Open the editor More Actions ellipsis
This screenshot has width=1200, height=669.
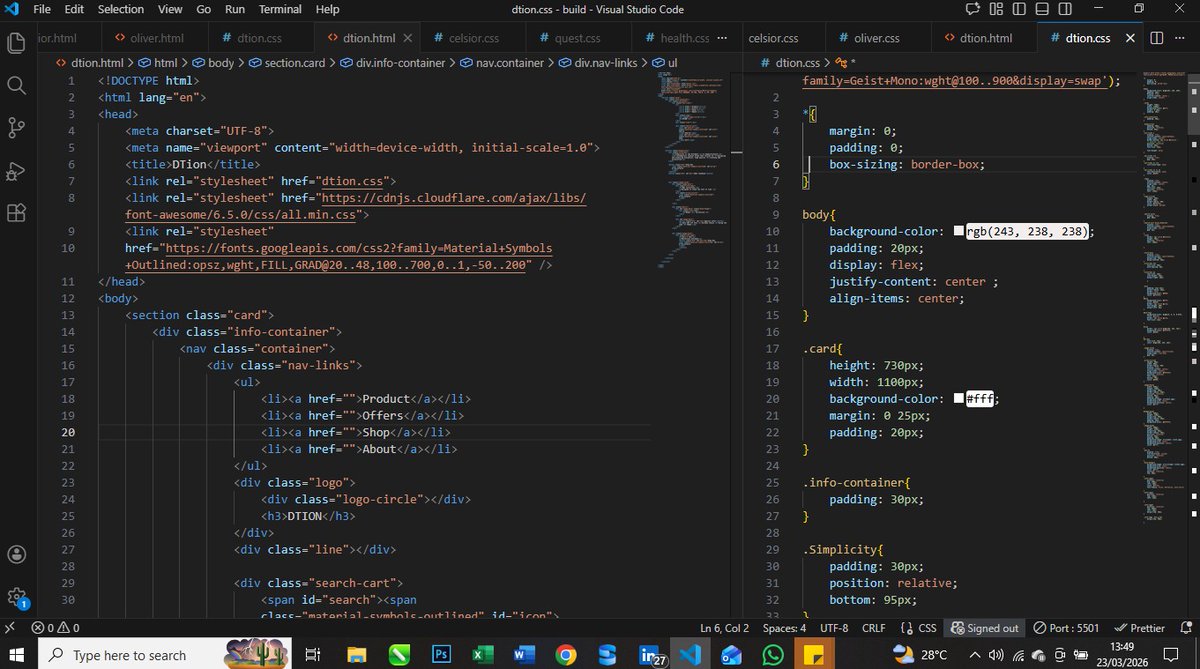tap(1181, 38)
